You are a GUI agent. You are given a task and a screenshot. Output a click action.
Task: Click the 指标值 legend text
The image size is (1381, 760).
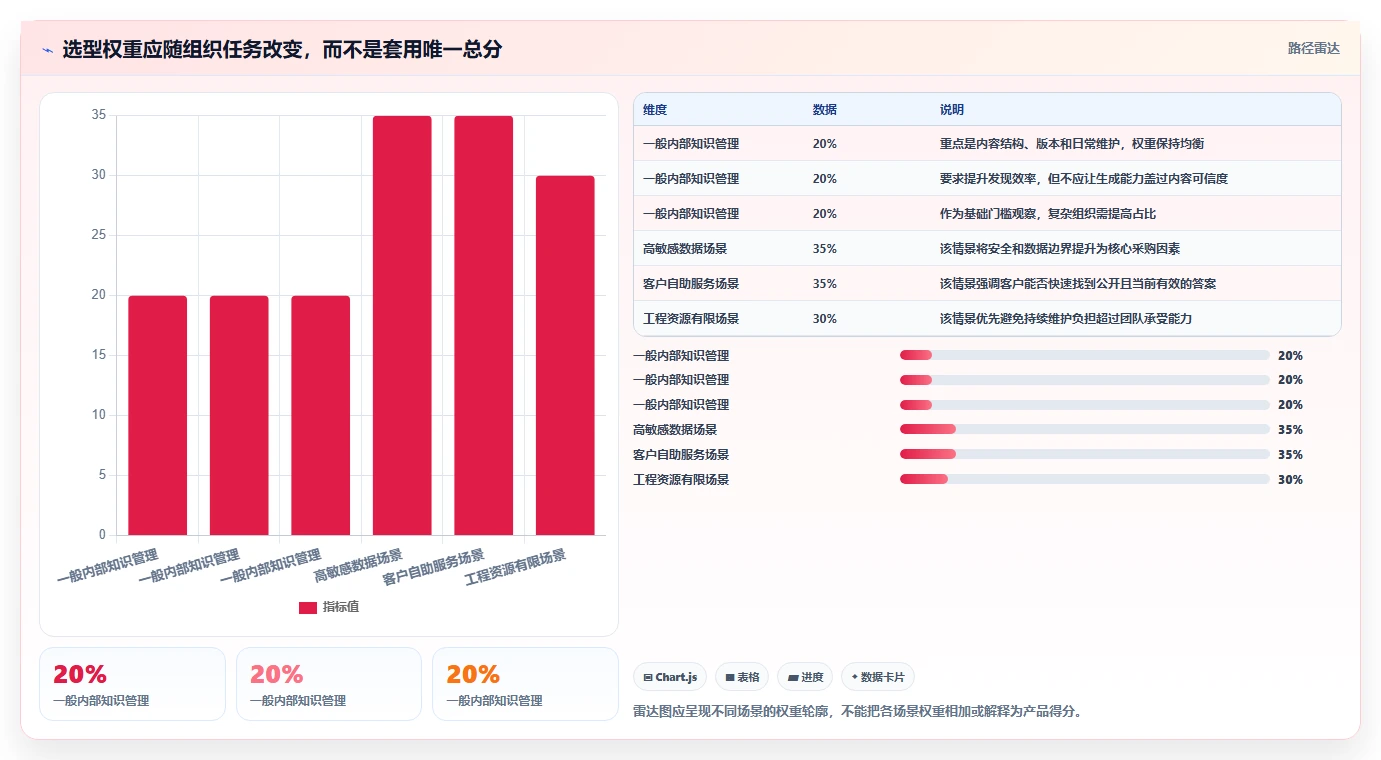pos(341,607)
